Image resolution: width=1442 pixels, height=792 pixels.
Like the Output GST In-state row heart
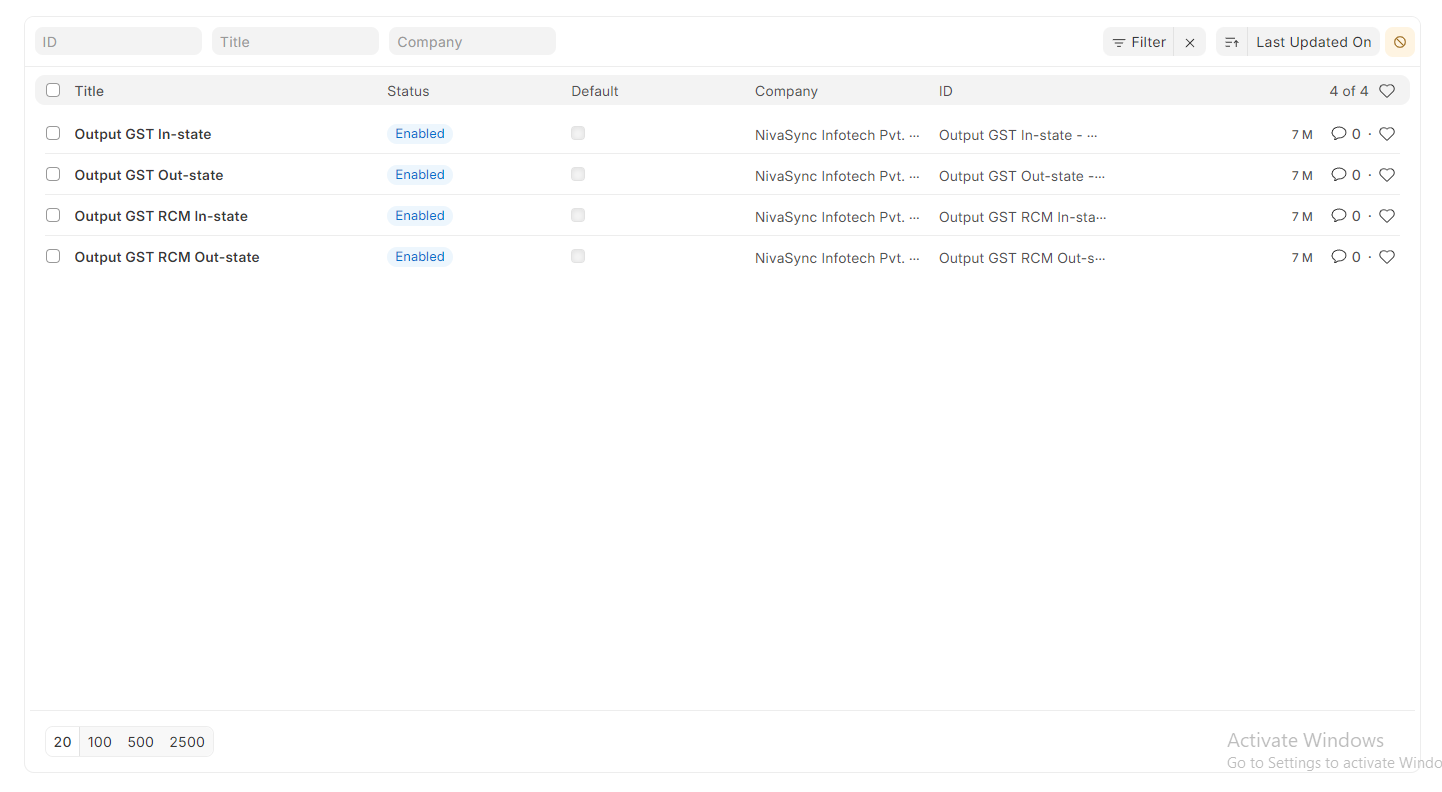pos(1386,134)
